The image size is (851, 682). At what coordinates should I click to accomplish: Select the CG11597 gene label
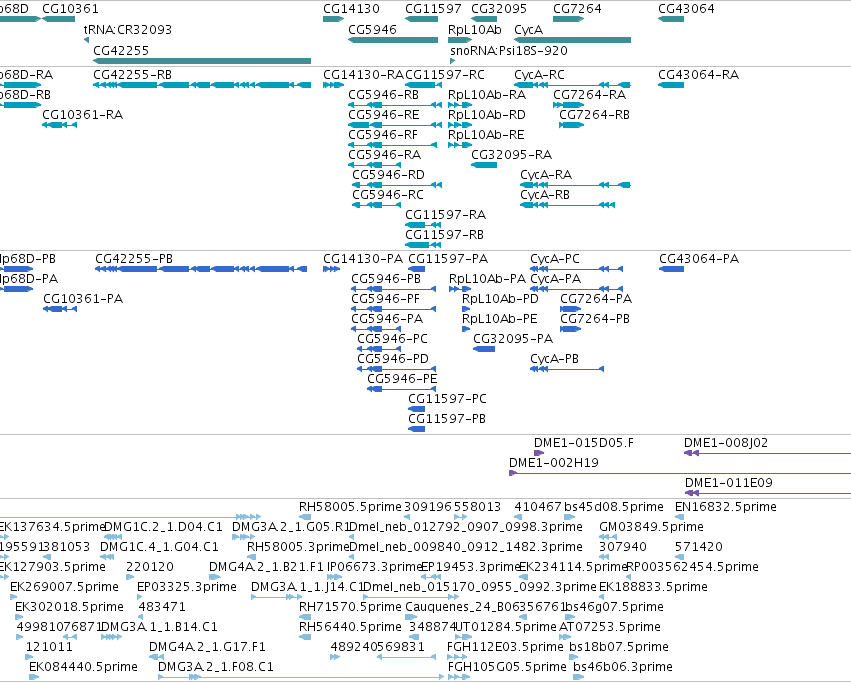(433, 9)
